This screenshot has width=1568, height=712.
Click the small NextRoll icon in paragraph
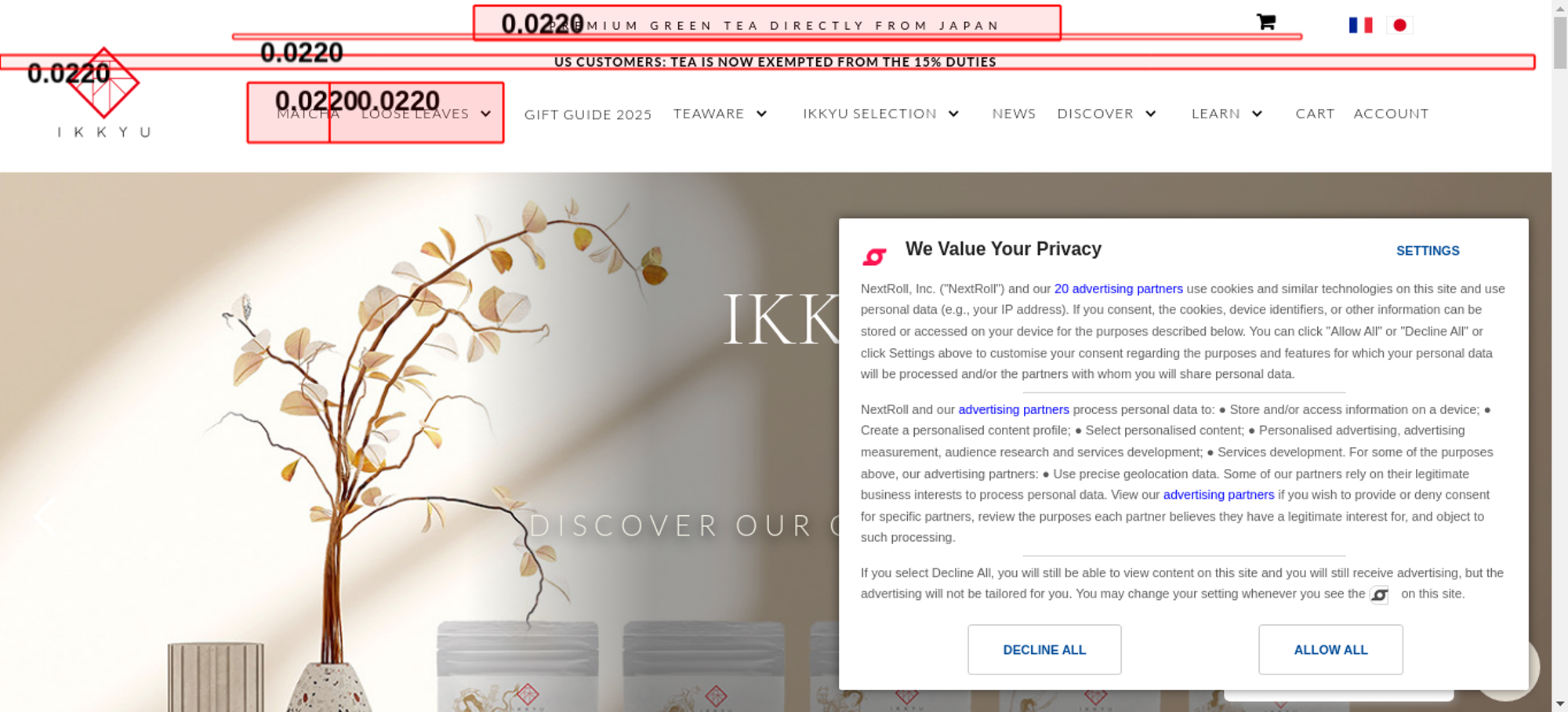(1379, 595)
